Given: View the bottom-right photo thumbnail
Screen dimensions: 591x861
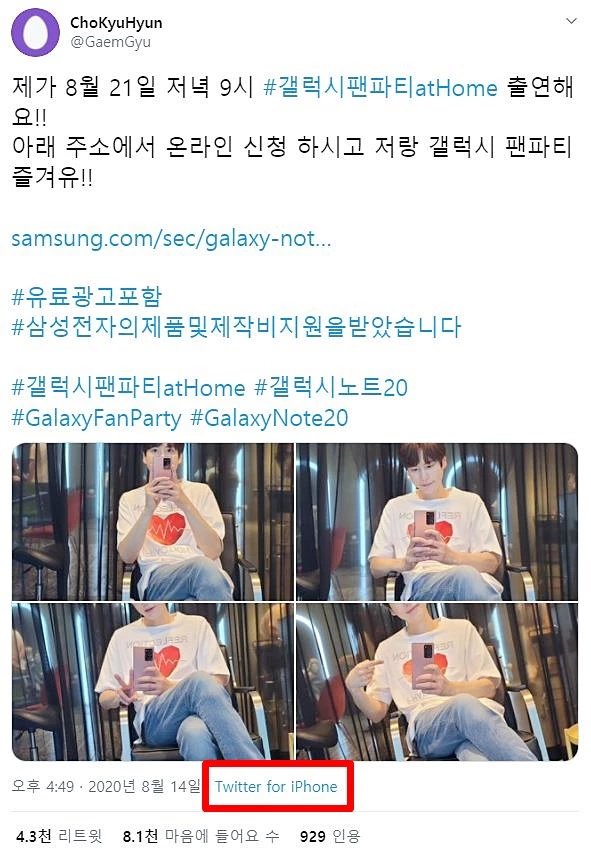Looking at the screenshot, I should coord(437,681).
